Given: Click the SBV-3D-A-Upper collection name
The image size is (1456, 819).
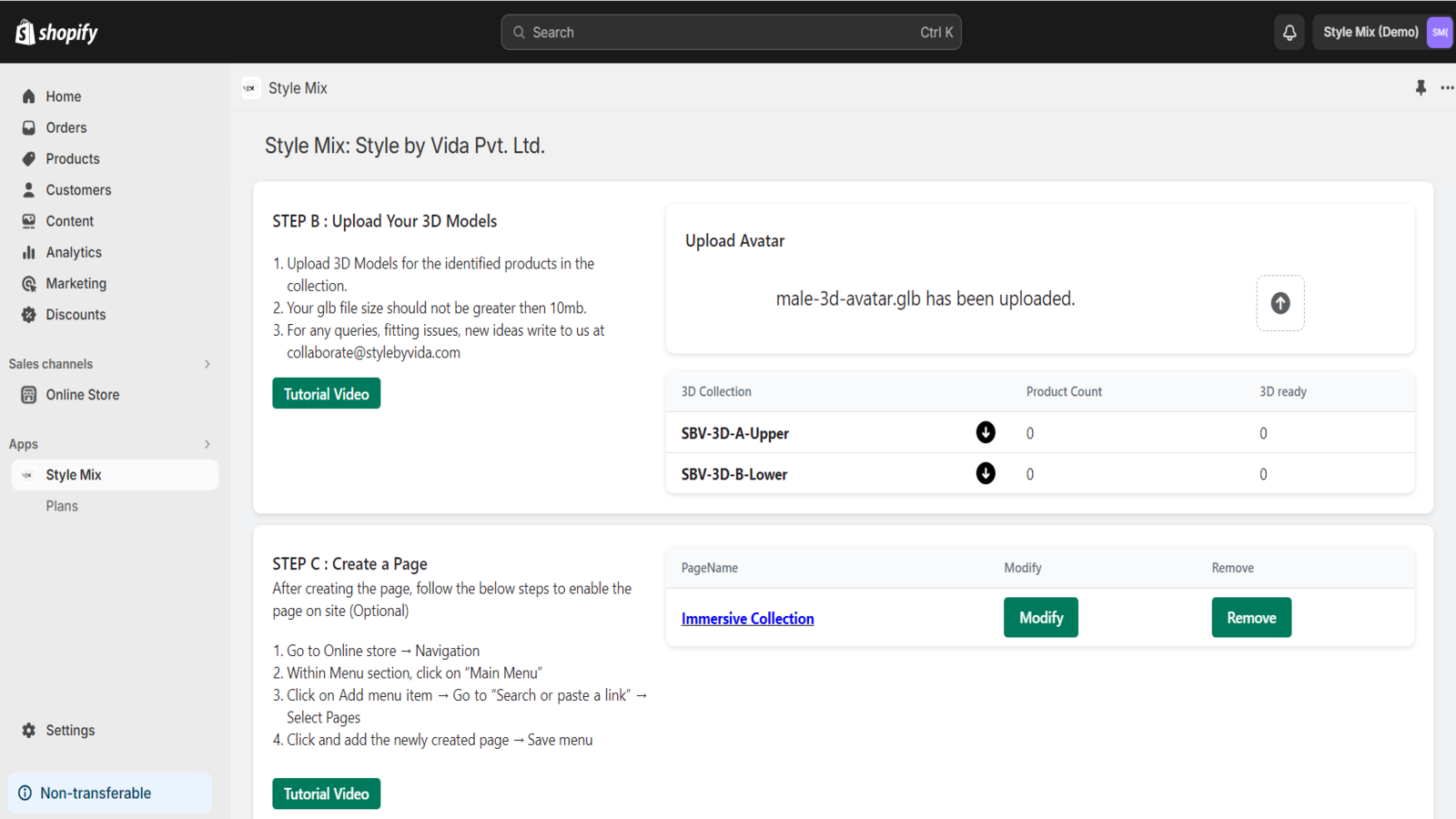Looking at the screenshot, I should [x=734, y=434].
